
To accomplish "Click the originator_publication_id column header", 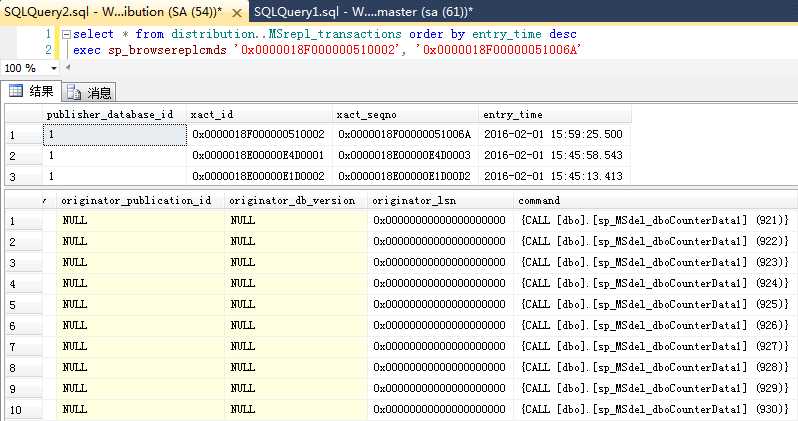I will coord(140,201).
